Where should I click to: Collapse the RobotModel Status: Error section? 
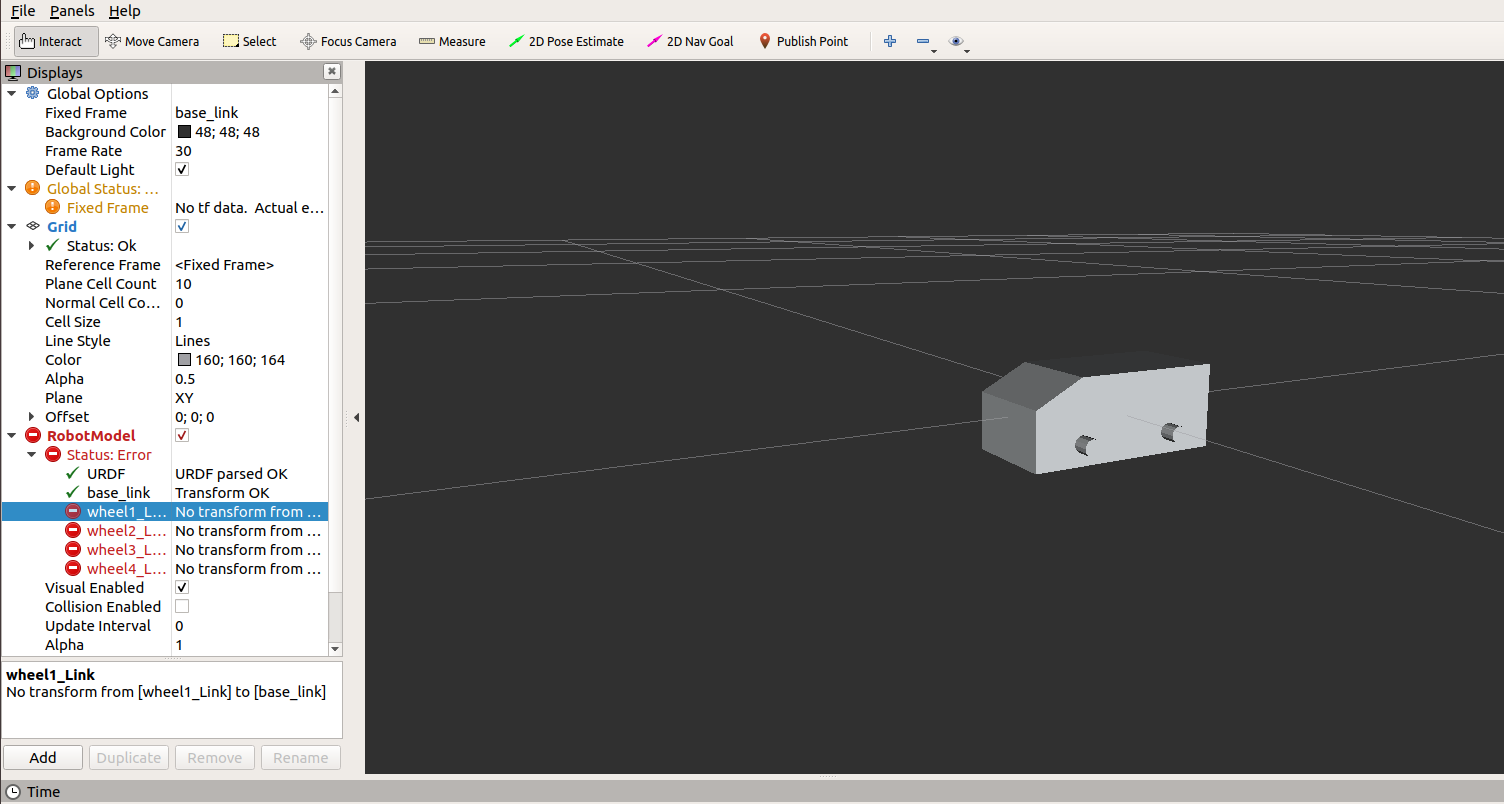click(31, 454)
